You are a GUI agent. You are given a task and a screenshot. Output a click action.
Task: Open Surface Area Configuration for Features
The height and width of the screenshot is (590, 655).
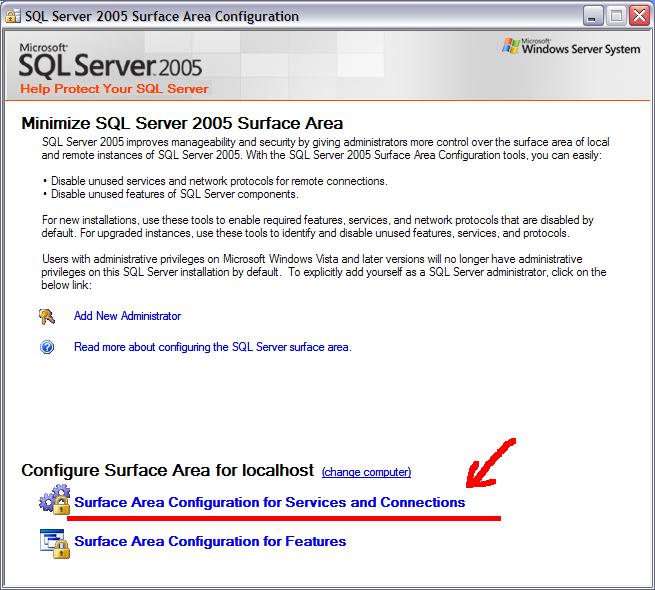pos(210,541)
